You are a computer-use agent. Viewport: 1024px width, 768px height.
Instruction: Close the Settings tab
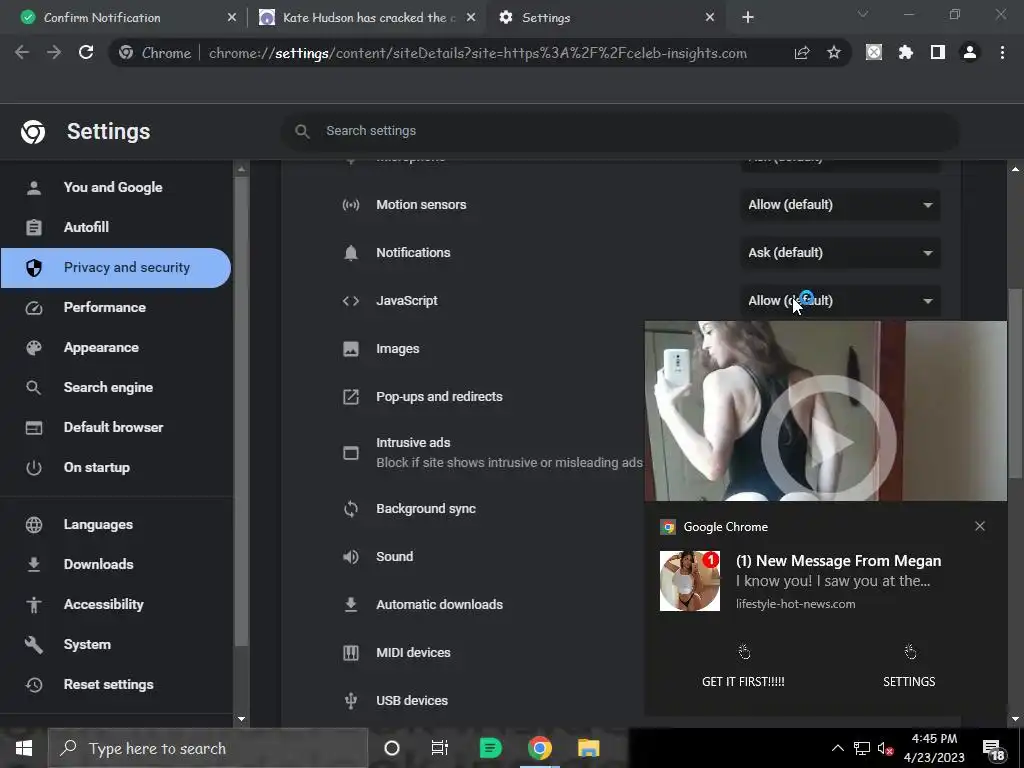[x=710, y=18]
